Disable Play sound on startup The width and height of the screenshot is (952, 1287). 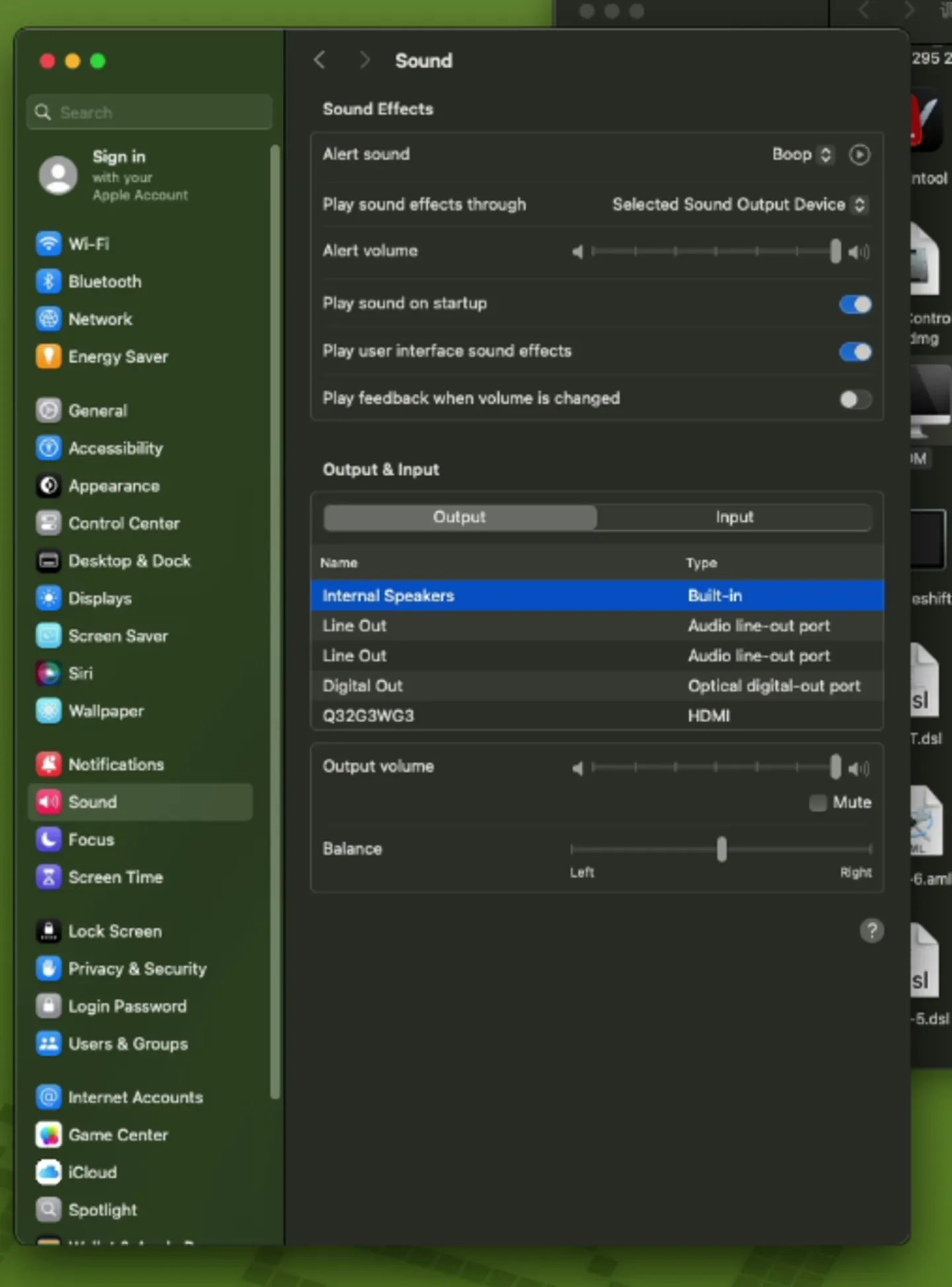coord(855,304)
